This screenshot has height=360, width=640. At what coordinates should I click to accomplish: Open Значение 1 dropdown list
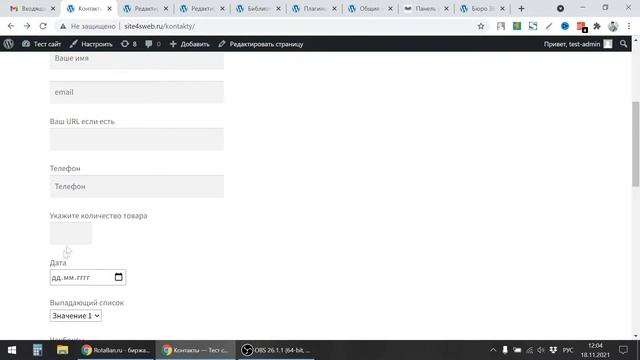tap(76, 316)
